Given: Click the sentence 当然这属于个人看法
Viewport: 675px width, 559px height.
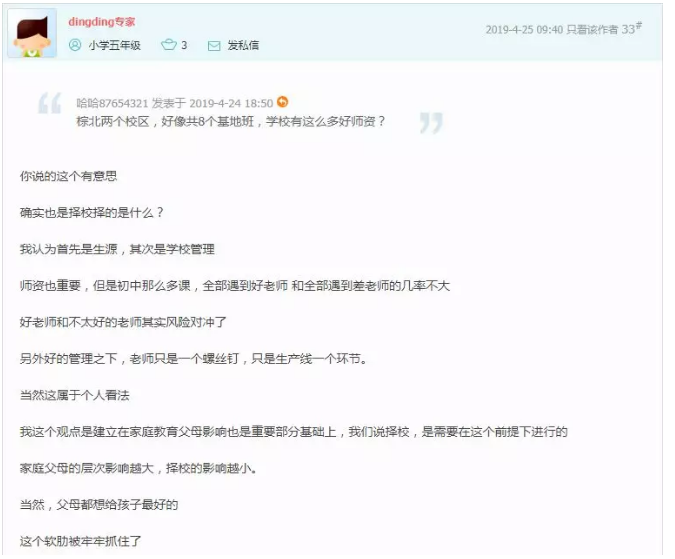Looking at the screenshot, I should coord(74,395).
